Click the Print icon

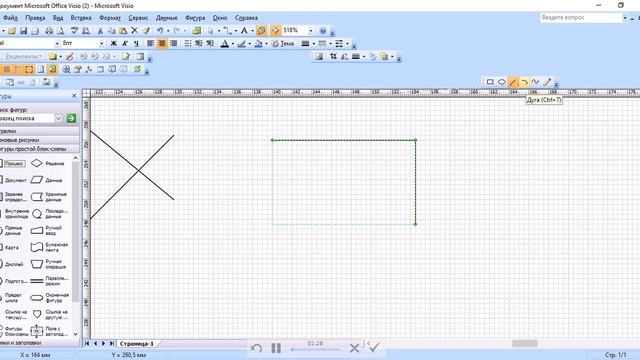[49, 31]
